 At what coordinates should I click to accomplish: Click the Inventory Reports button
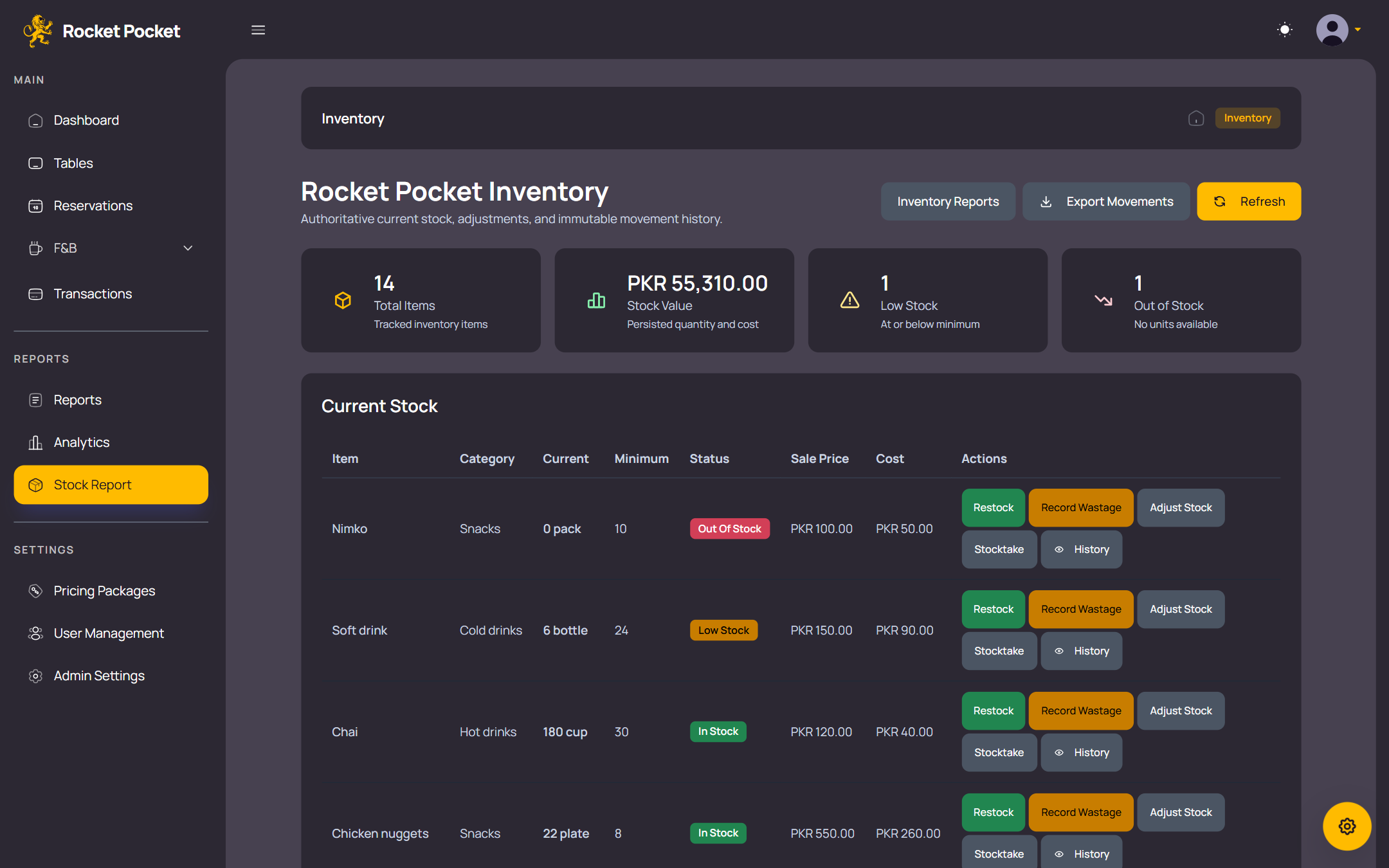tap(948, 201)
